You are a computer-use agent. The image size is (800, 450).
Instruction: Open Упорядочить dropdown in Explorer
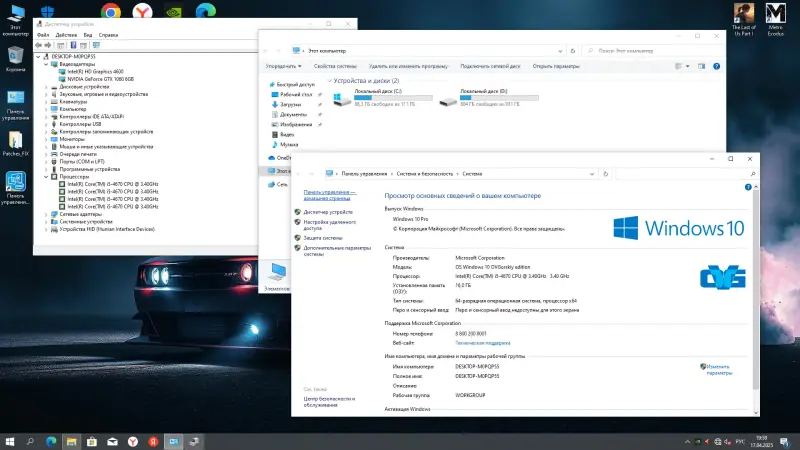[283, 66]
